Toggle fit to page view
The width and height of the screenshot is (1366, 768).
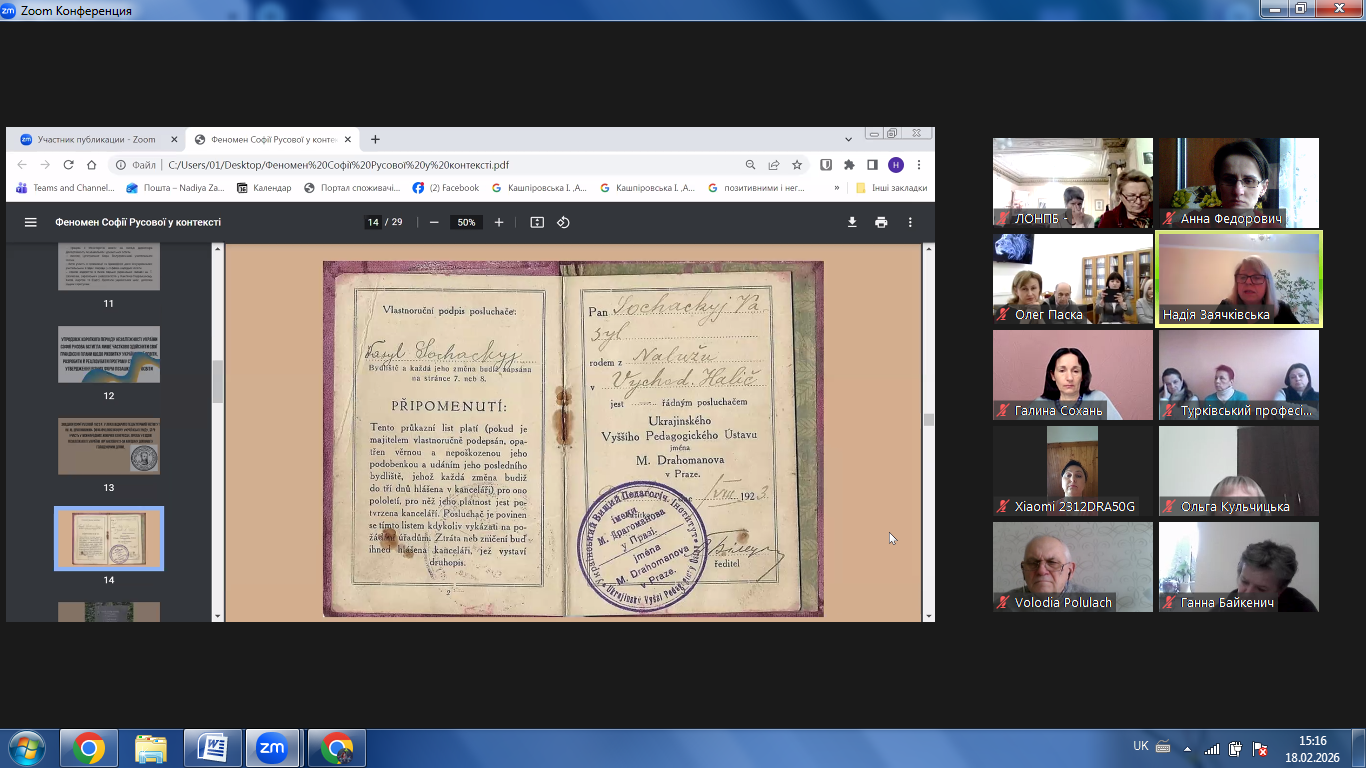point(537,222)
